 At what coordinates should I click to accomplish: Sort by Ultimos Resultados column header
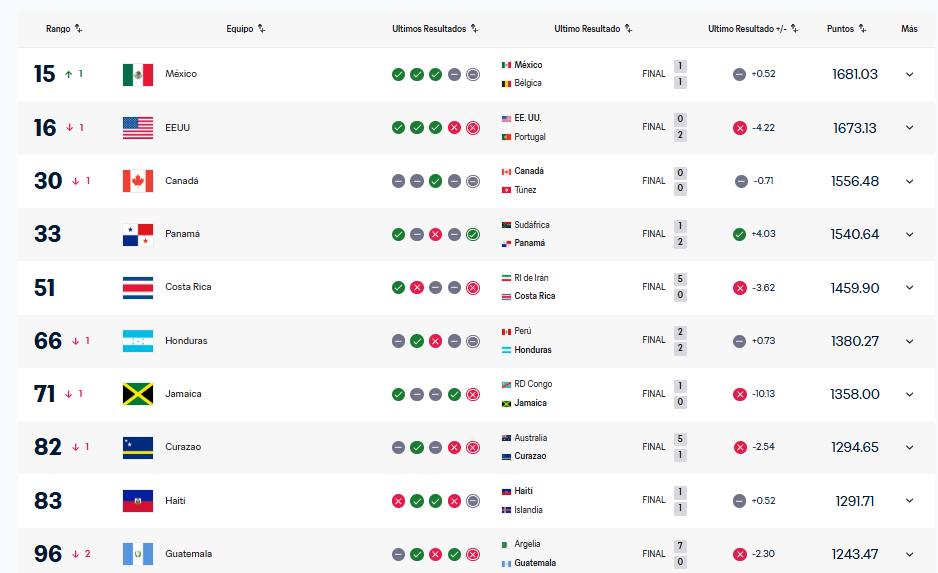pyautogui.click(x=435, y=29)
